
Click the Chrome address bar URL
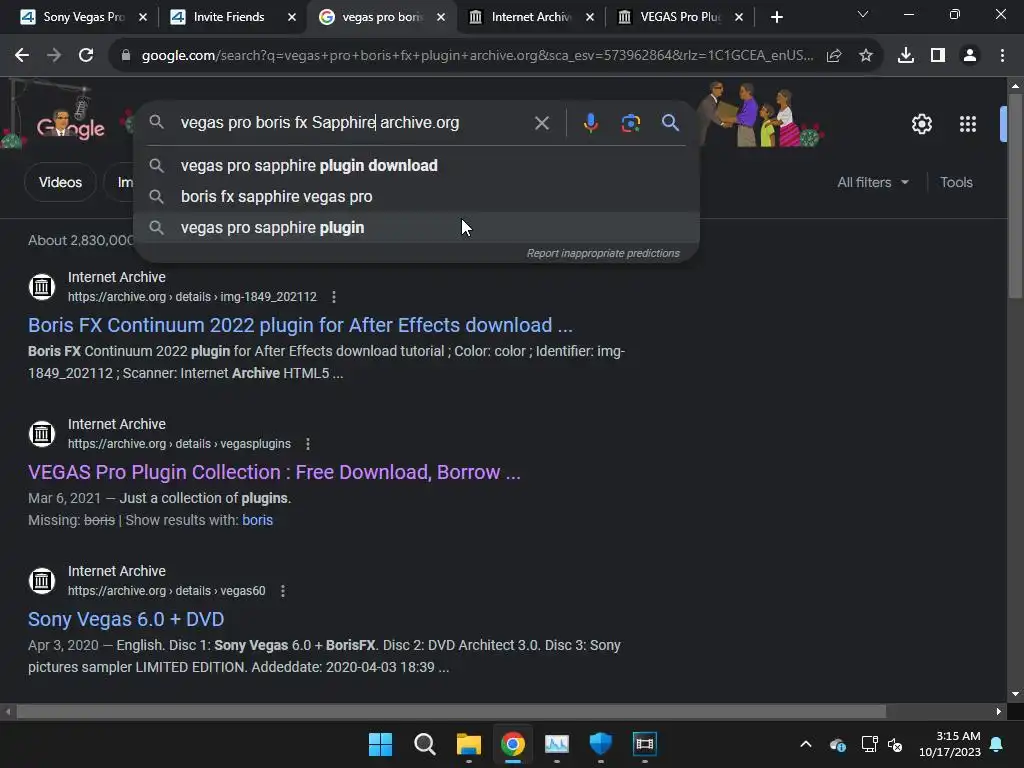click(x=477, y=56)
